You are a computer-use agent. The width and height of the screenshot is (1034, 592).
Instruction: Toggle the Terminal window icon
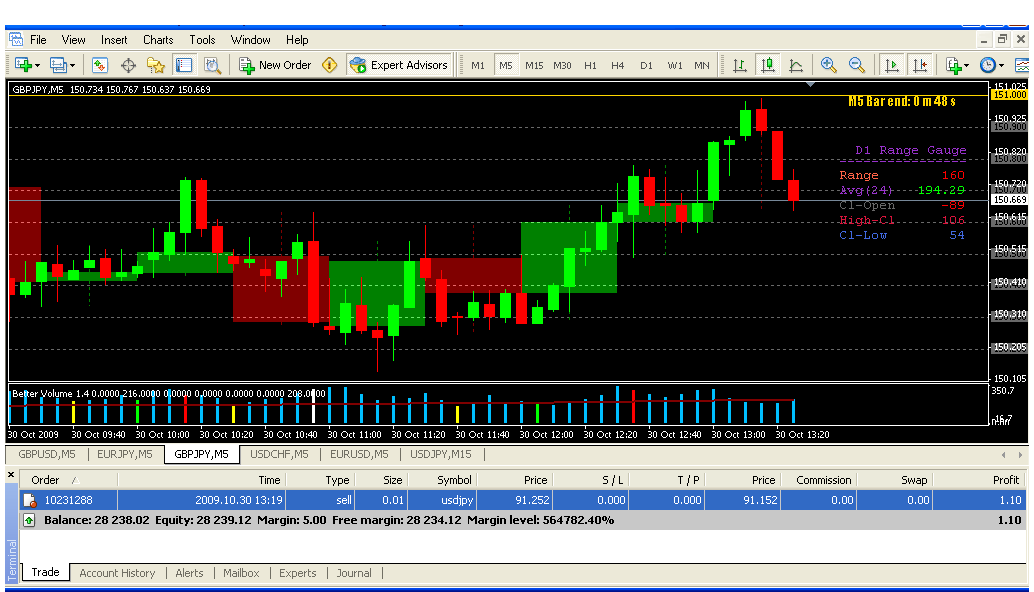[x=184, y=65]
